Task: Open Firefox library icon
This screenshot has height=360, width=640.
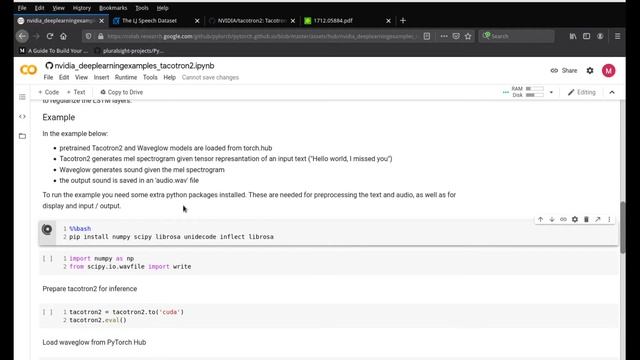Action: tap(573, 36)
